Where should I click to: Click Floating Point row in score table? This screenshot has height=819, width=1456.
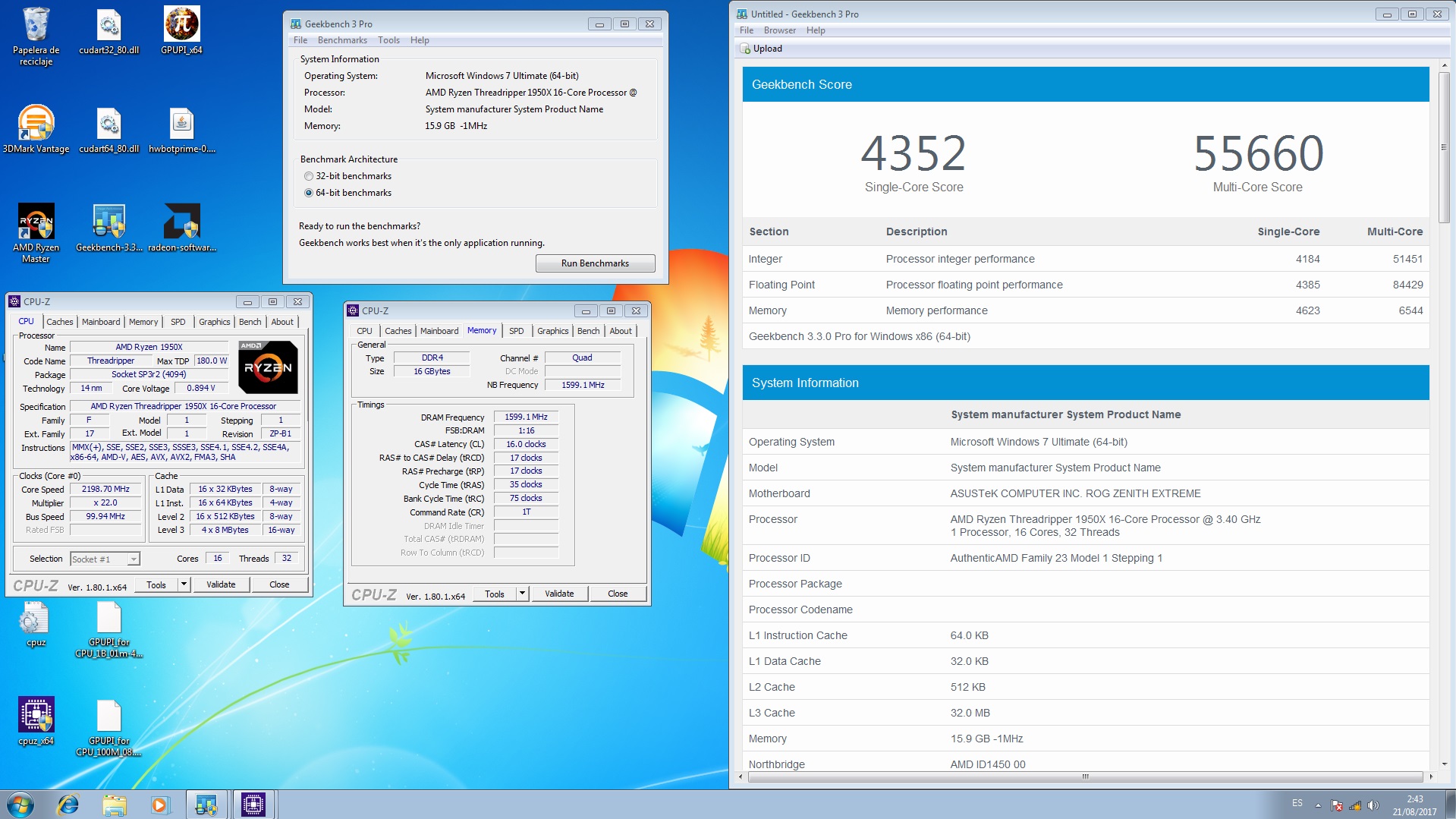coord(1086,285)
